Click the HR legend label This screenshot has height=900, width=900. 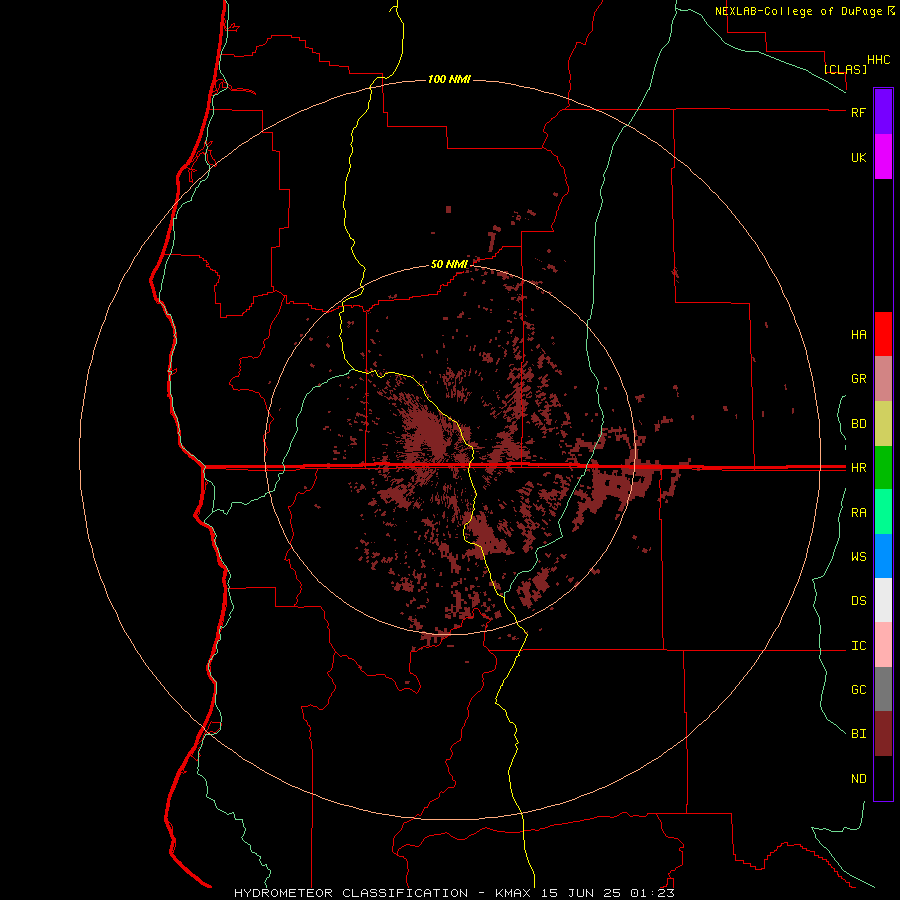(x=858, y=468)
